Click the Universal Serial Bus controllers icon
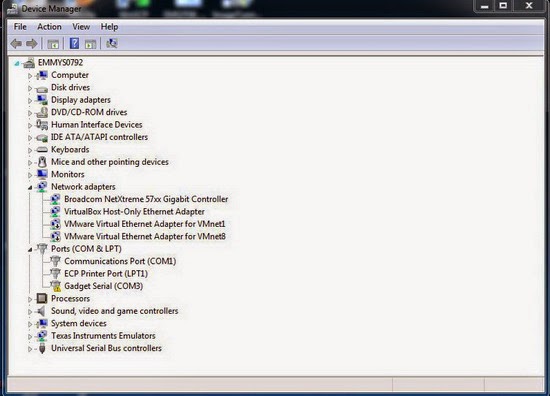 [42, 348]
